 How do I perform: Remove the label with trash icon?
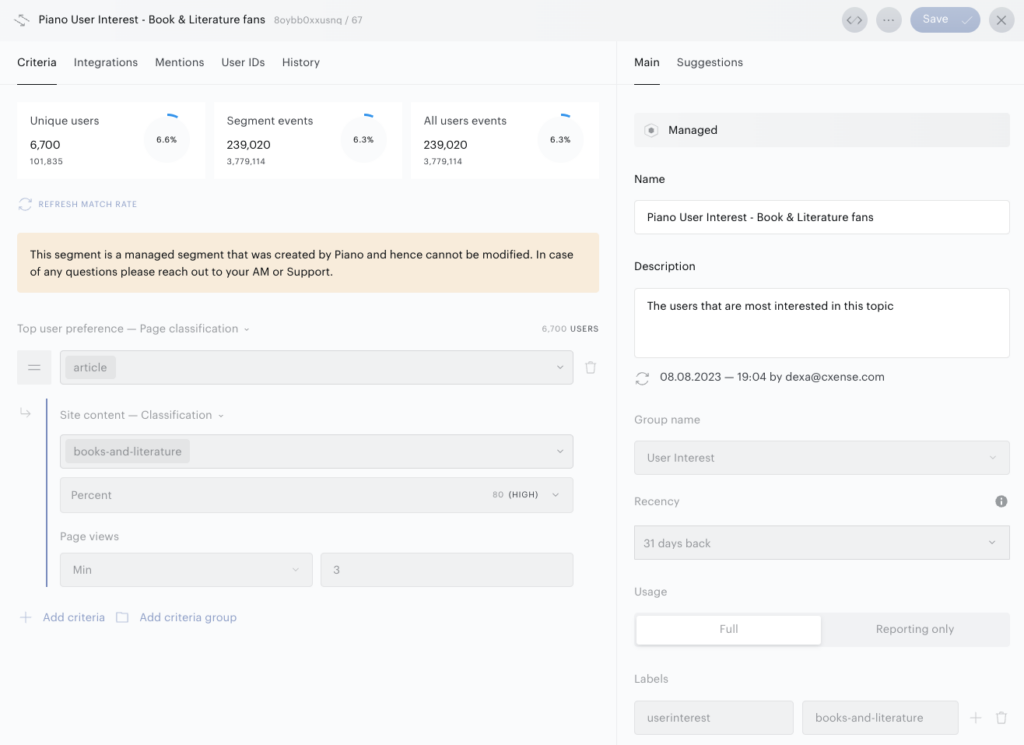point(1000,718)
